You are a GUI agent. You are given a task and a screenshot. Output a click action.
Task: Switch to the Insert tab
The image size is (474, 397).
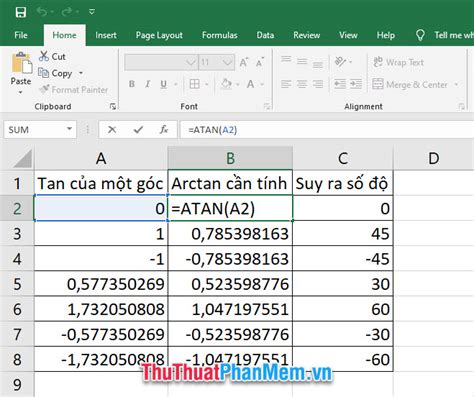106,35
